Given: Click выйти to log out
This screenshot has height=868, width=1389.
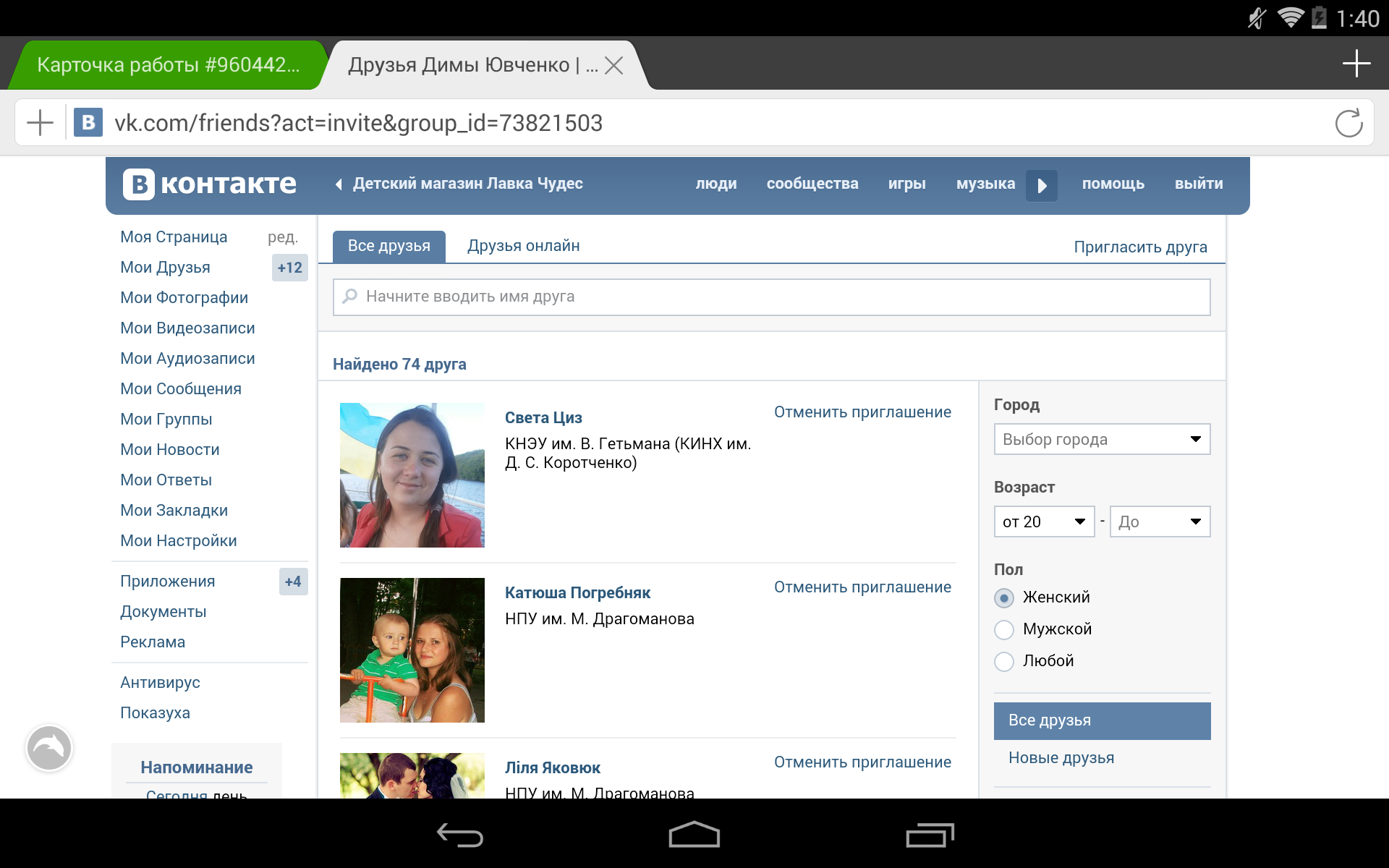Looking at the screenshot, I should (x=1199, y=184).
